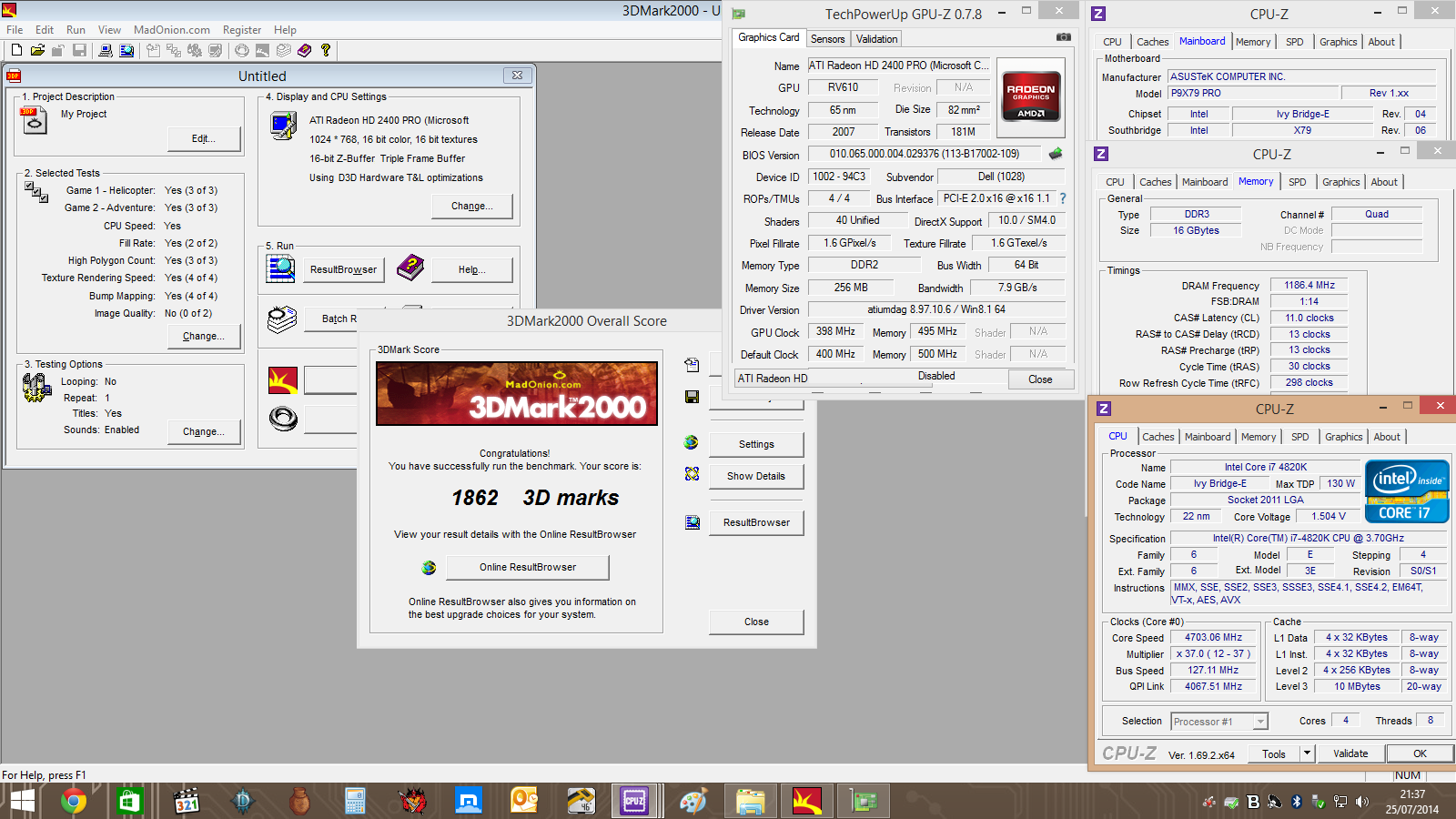Click the save result floppy disk icon
This screenshot has width=1456, height=819.
pyautogui.click(x=692, y=397)
